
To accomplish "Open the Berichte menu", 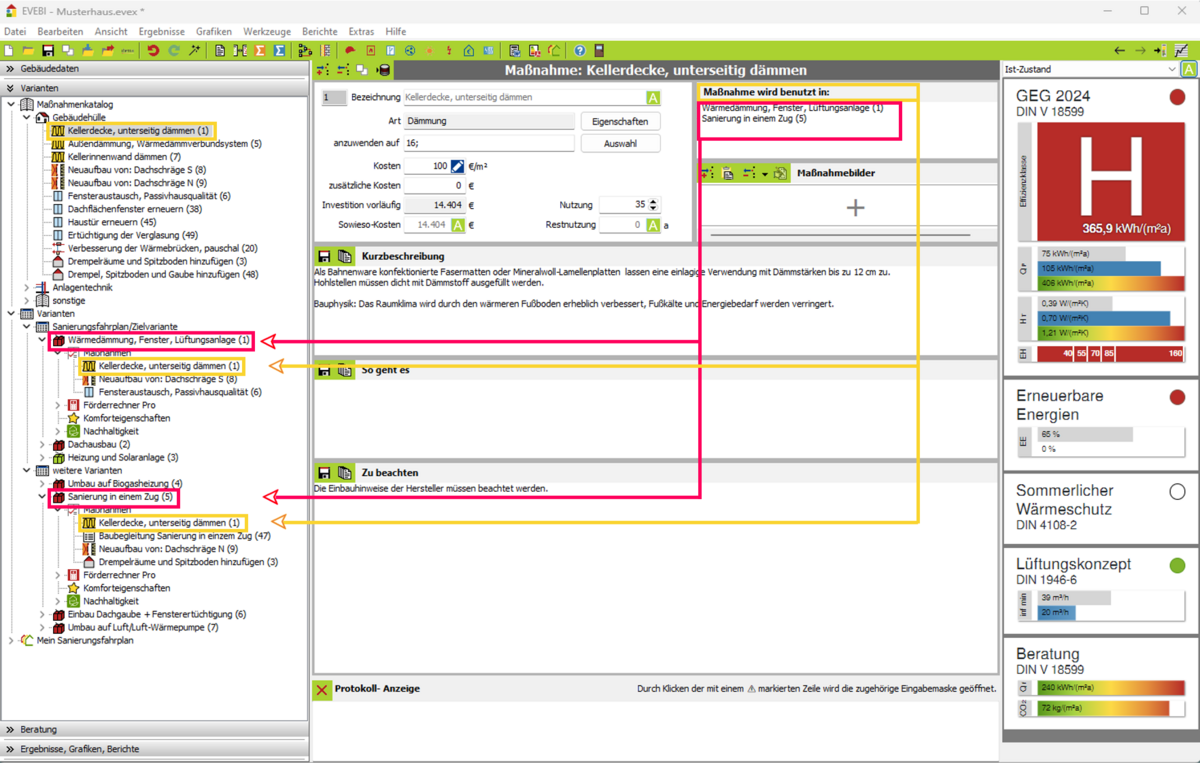I will coord(319,32).
